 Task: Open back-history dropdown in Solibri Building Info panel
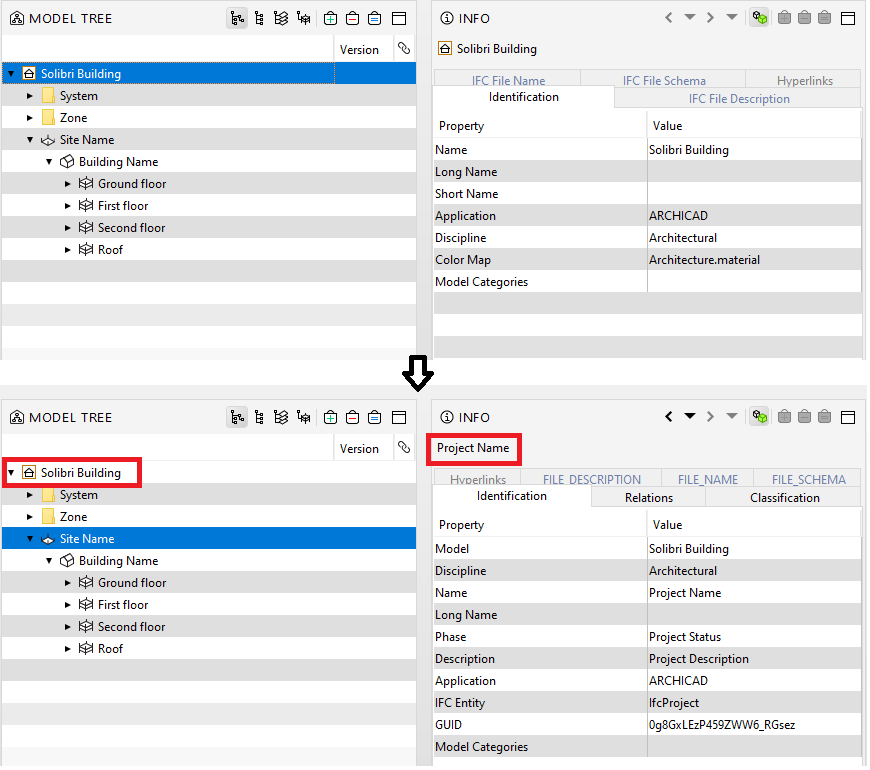[690, 17]
